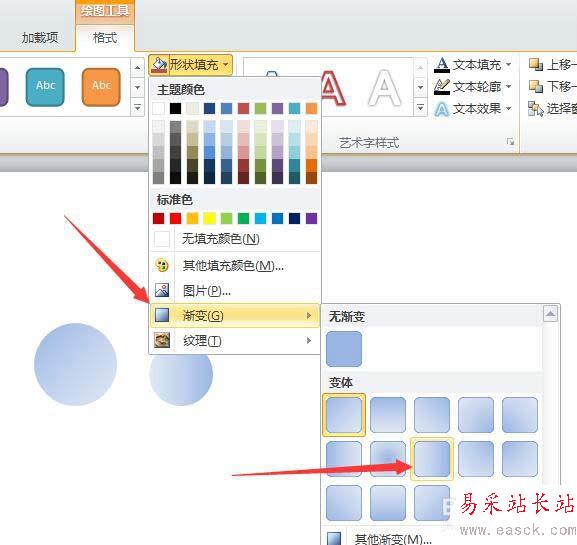The width and height of the screenshot is (577, 545).
Task: Click the gradient icon beside 渐变(G)
Action: [x=162, y=315]
